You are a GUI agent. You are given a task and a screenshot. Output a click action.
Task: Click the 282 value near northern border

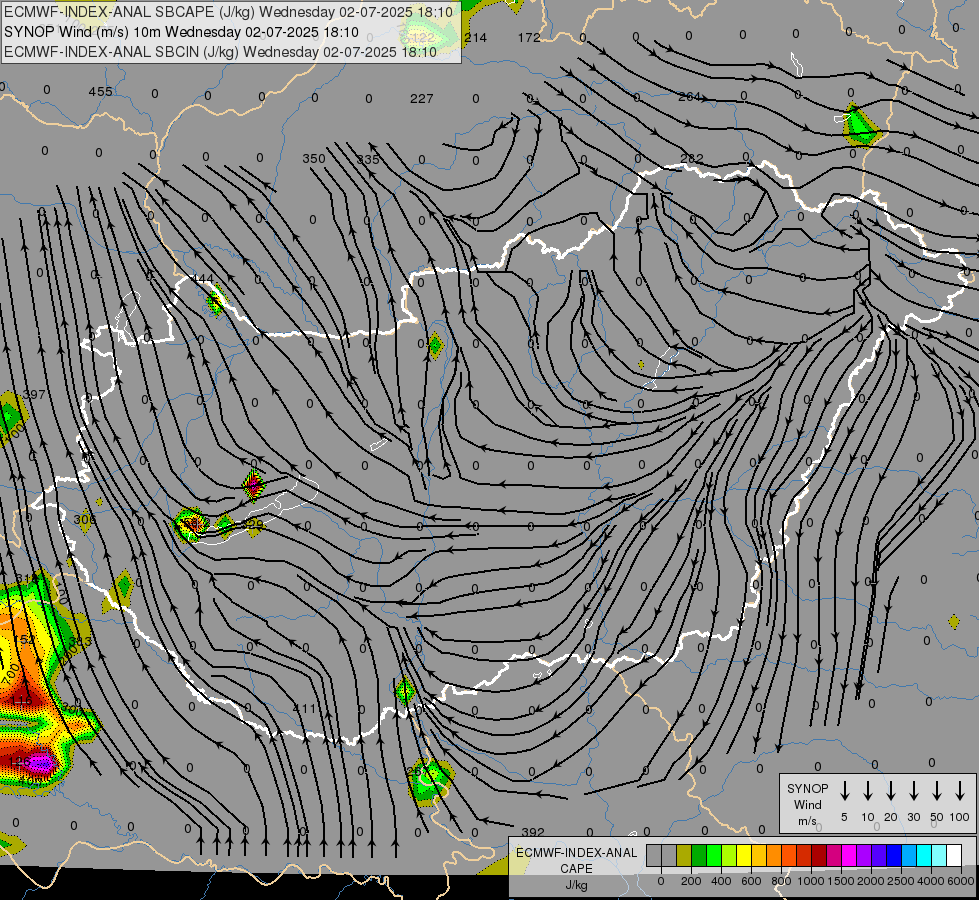point(692,159)
